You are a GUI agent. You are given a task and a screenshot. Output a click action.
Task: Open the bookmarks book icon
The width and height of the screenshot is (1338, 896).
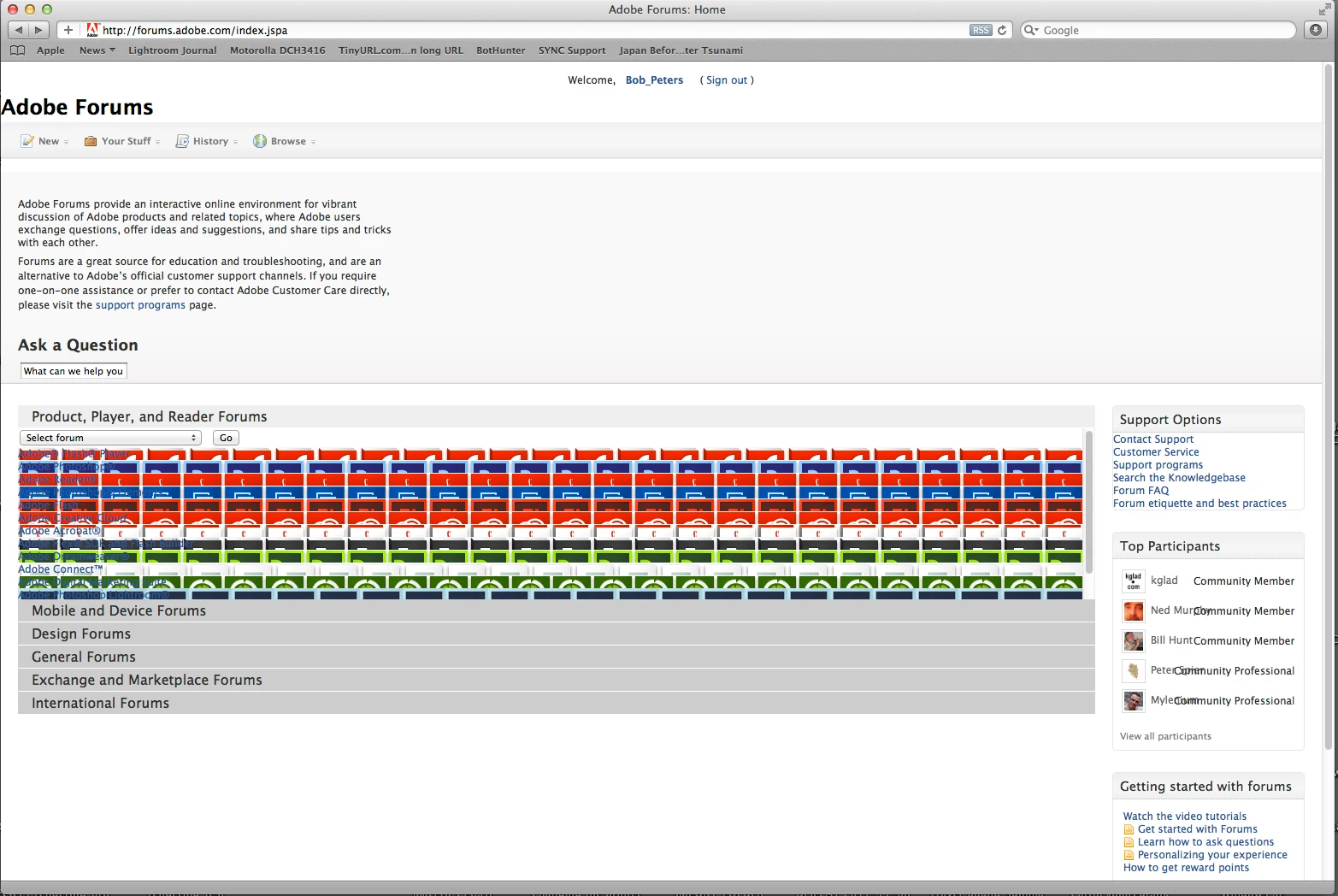coord(17,50)
